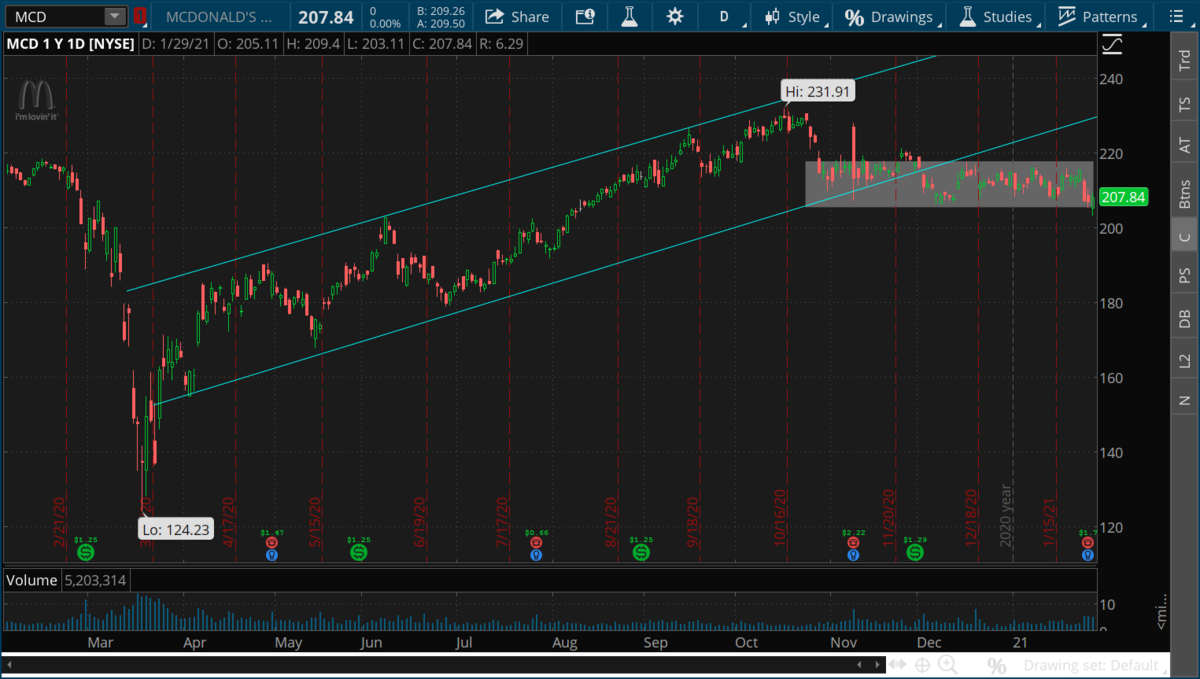Click the horizontal expand arrows icon
The height and width of the screenshot is (679, 1200).
point(899,665)
